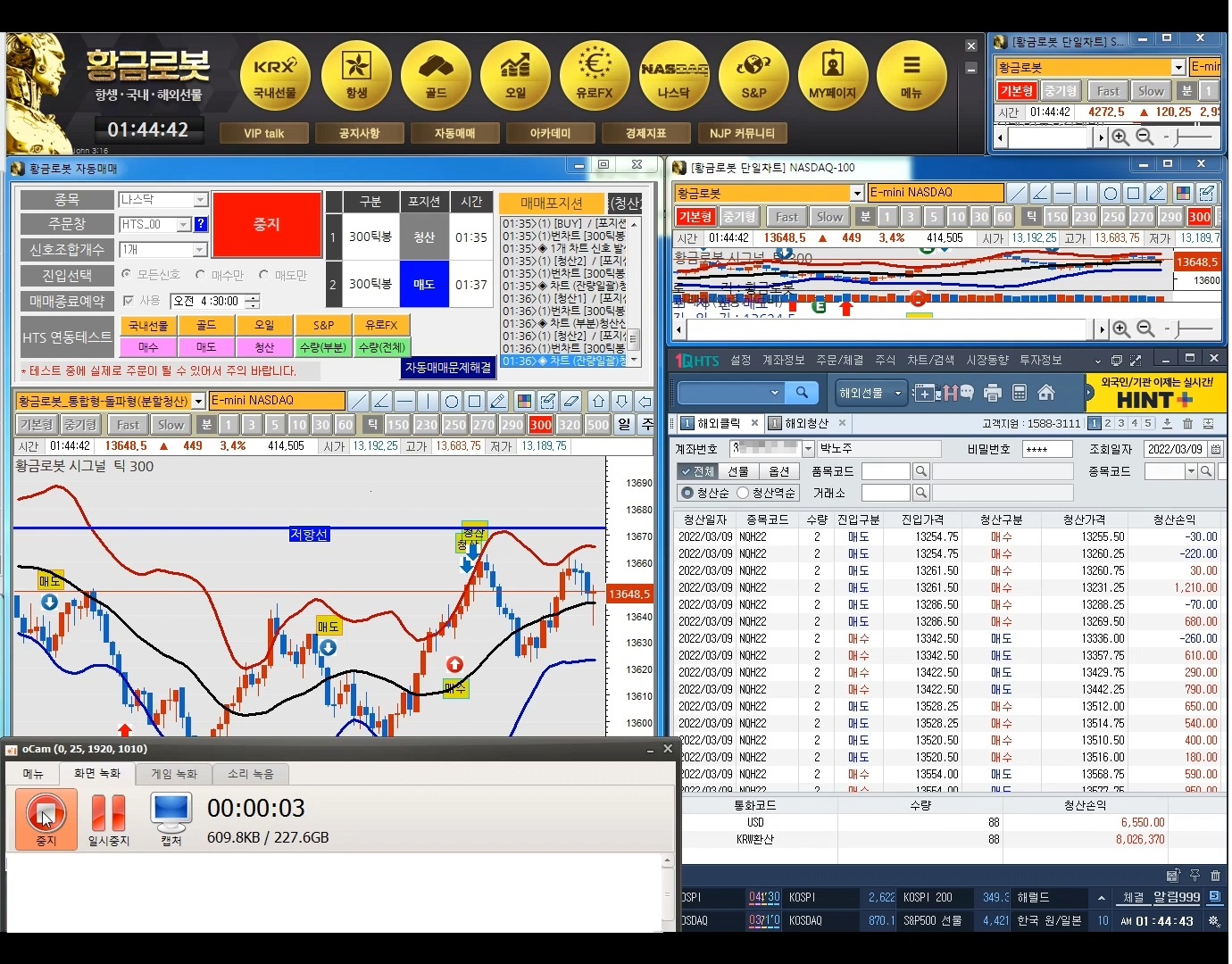Screen dimensions: 1232x964
Task: Click zoom-out magnifier in NASDAQ-100 chart window
Action: coord(1146,329)
